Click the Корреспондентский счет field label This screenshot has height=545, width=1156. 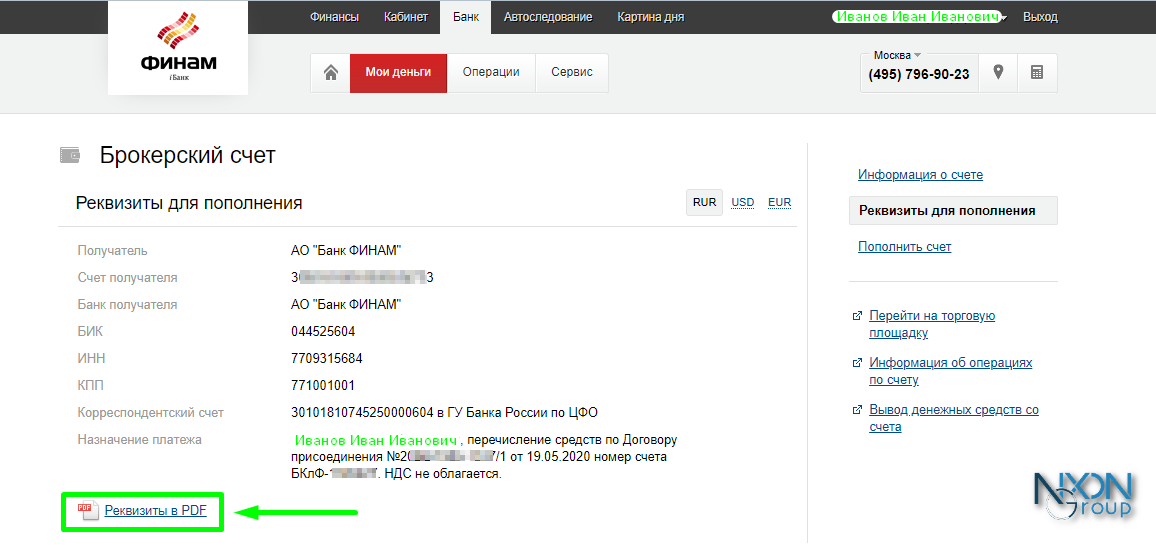click(x=150, y=412)
